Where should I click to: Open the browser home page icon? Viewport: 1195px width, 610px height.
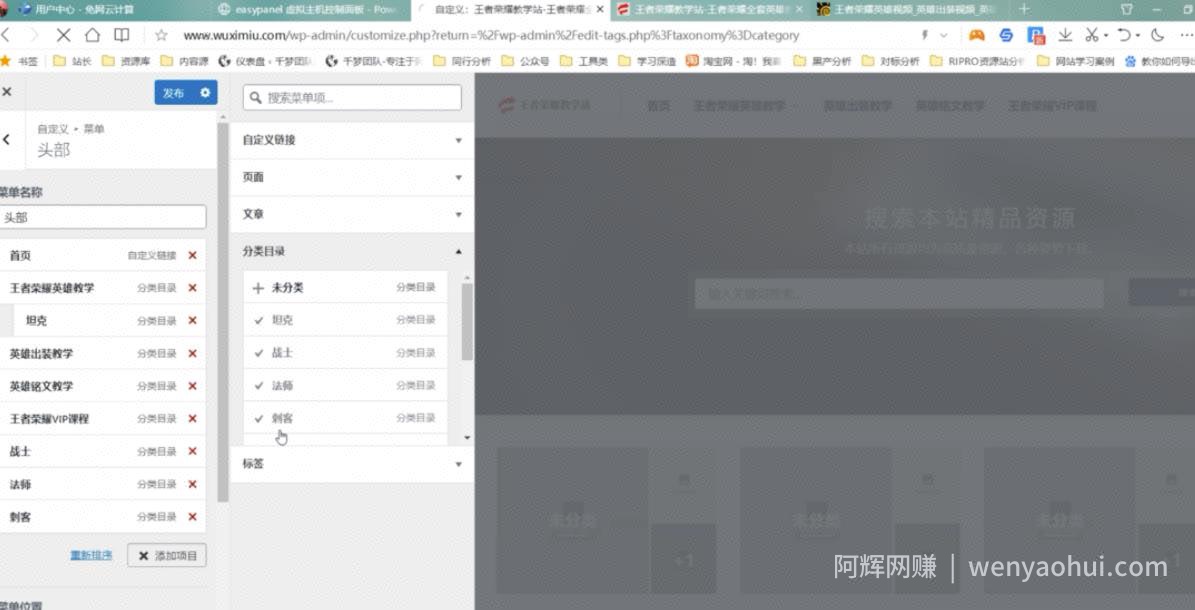point(92,35)
